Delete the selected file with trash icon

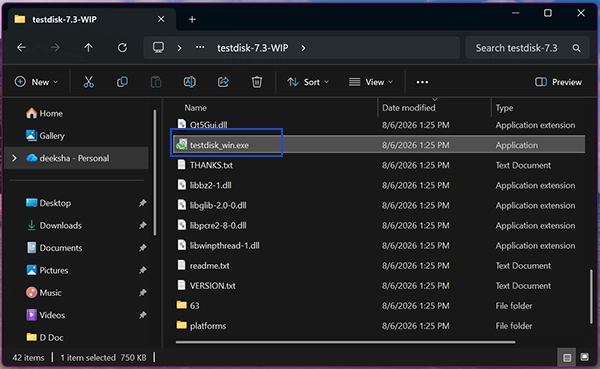coord(257,82)
